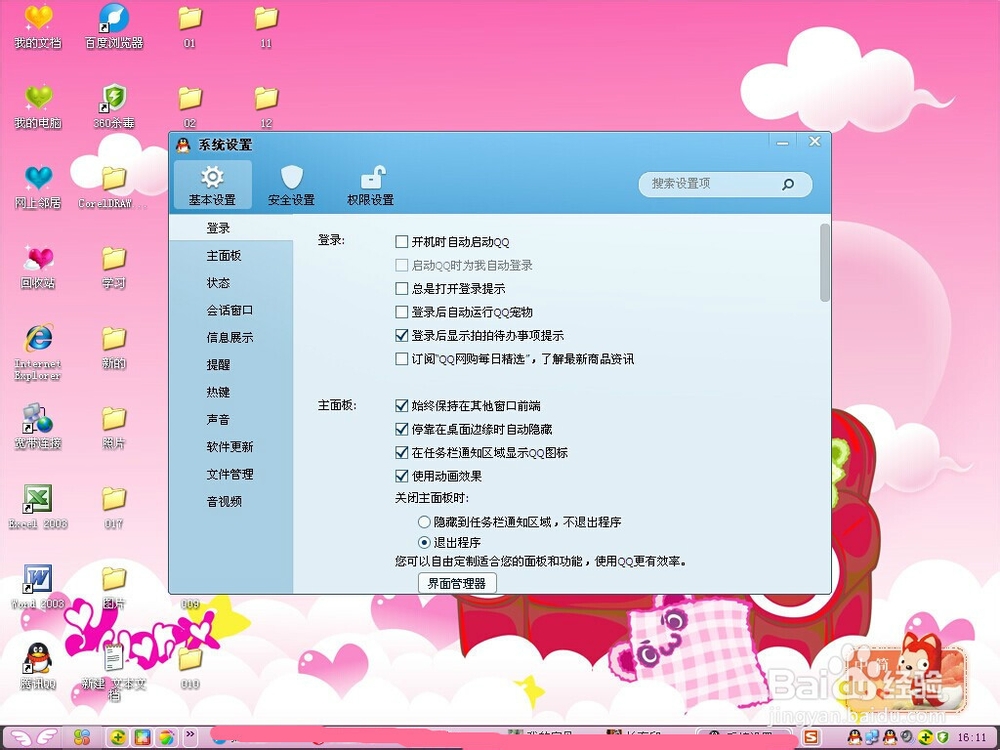Select the CorelDRAW folder icon
Viewport: 1000px width, 750px height.
(114, 188)
